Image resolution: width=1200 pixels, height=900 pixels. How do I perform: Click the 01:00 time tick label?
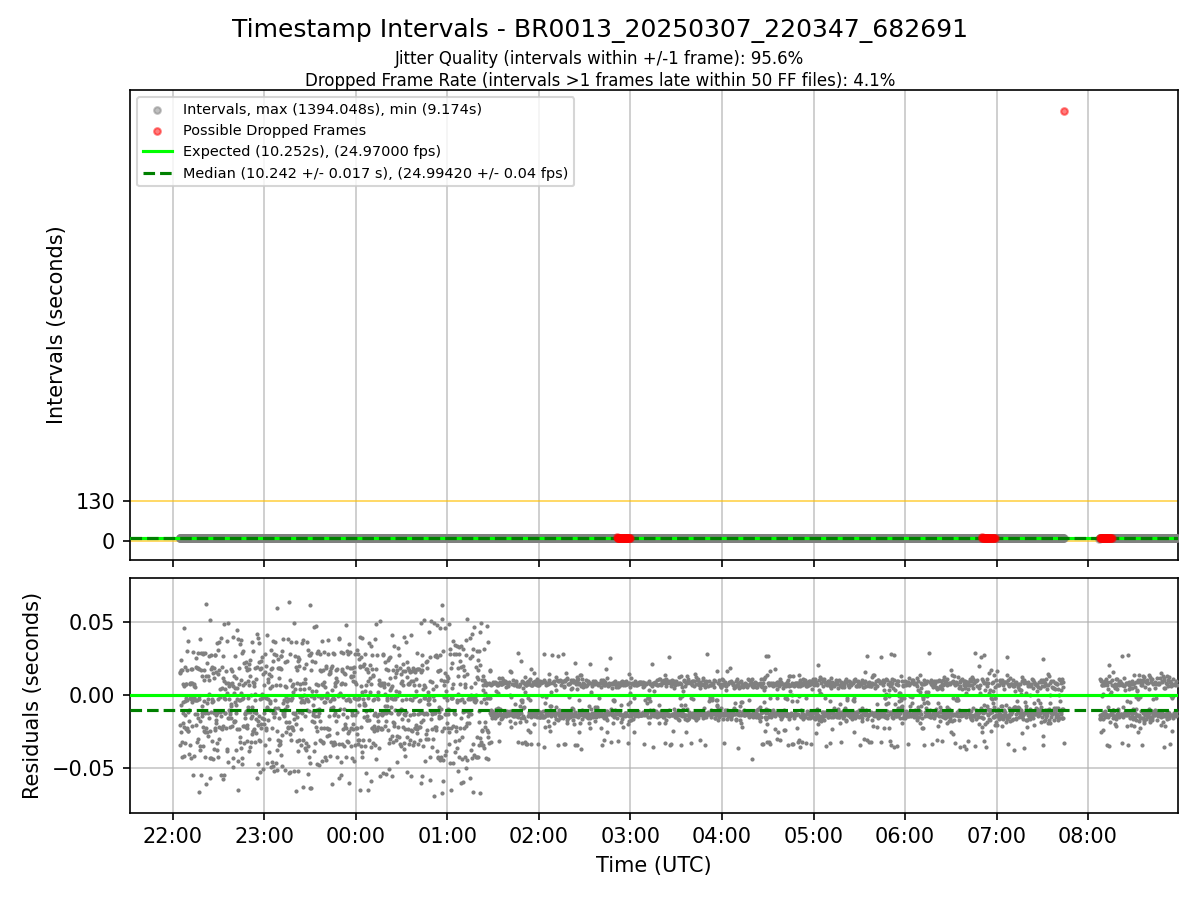point(447,835)
